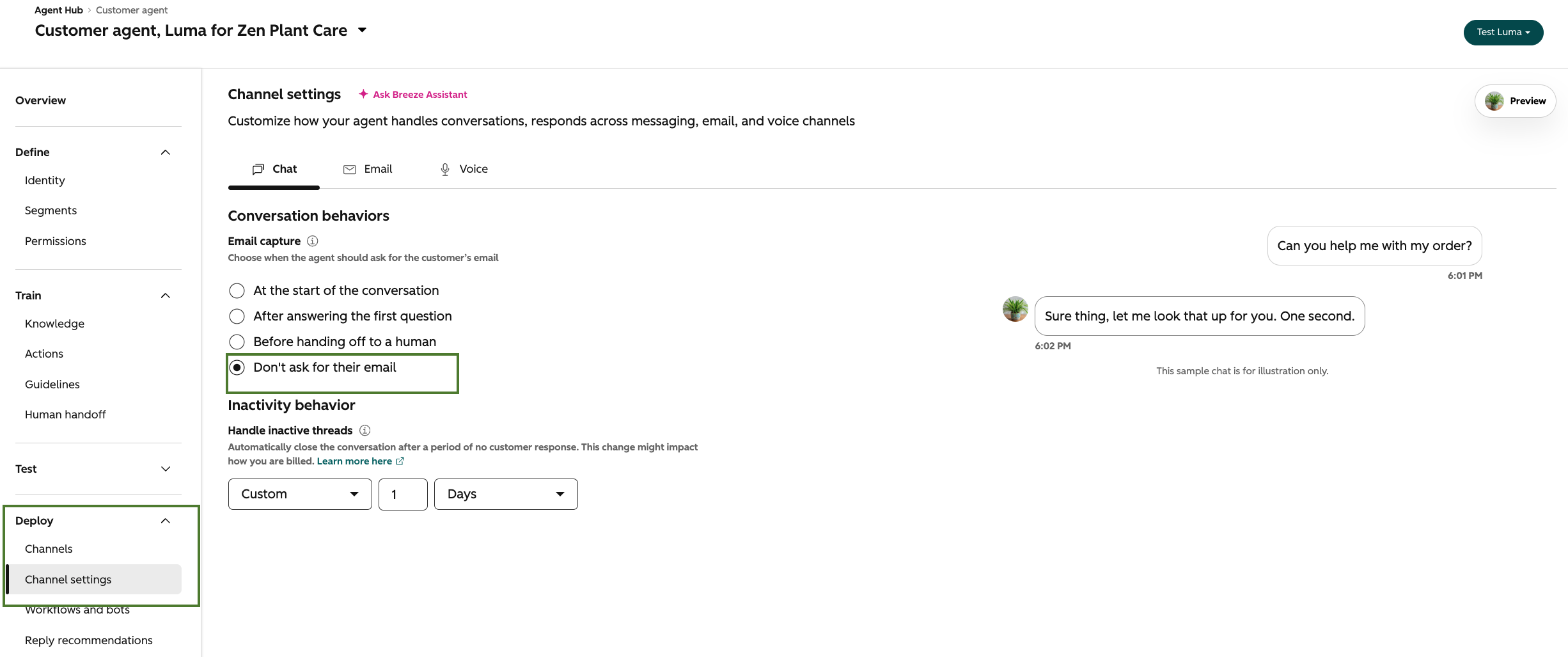Screen dimensions: 1568x657
Task: Open Guidelines in the sidebar
Action: pyautogui.click(x=52, y=384)
